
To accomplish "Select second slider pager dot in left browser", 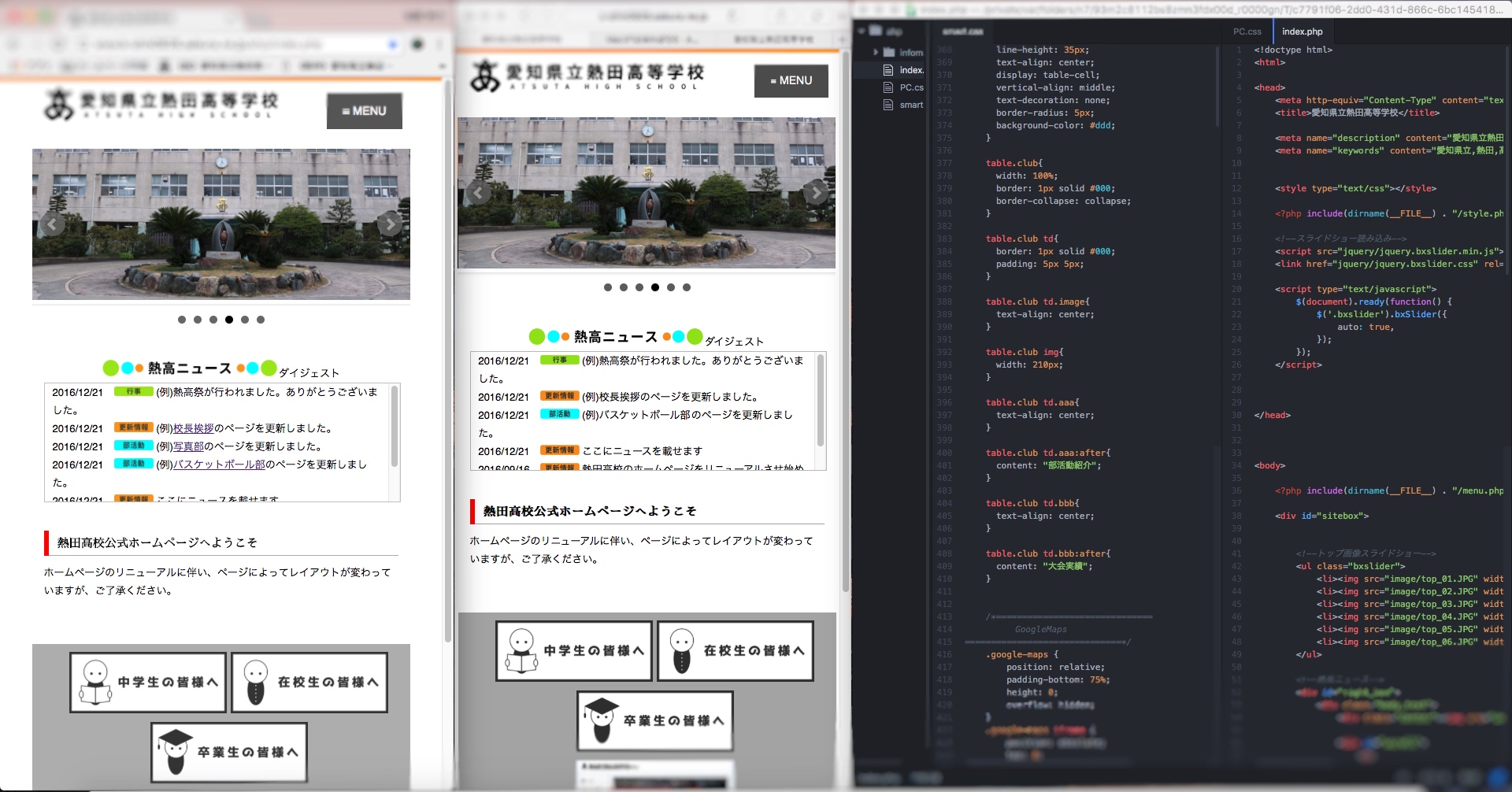I will pyautogui.click(x=198, y=320).
